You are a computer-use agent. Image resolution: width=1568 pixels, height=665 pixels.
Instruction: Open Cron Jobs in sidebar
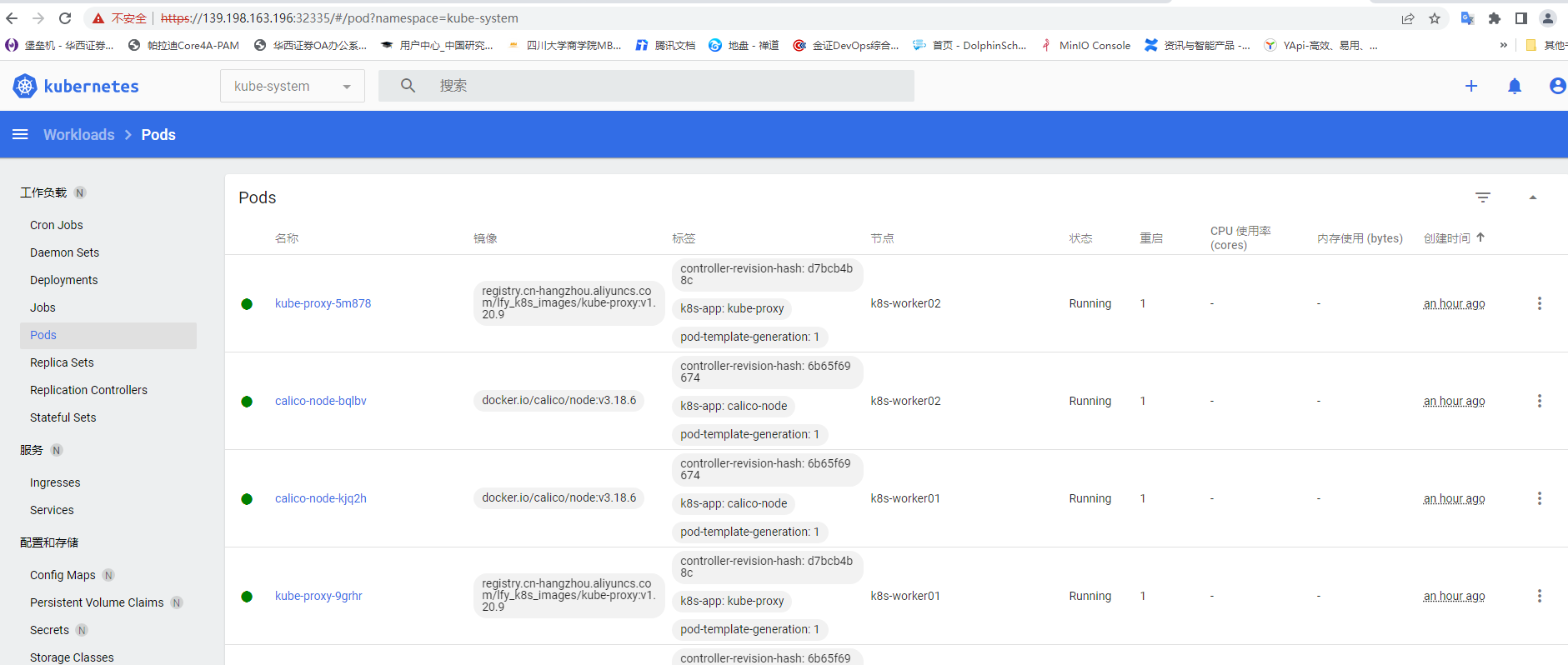pos(57,225)
